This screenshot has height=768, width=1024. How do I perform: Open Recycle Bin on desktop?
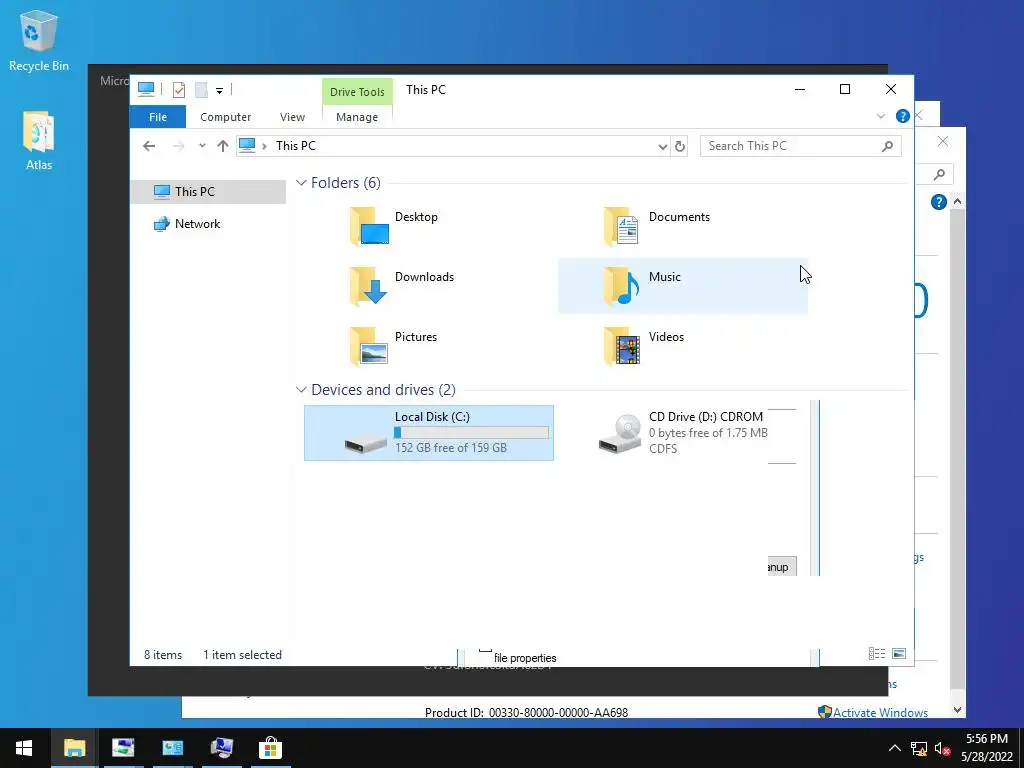[39, 42]
